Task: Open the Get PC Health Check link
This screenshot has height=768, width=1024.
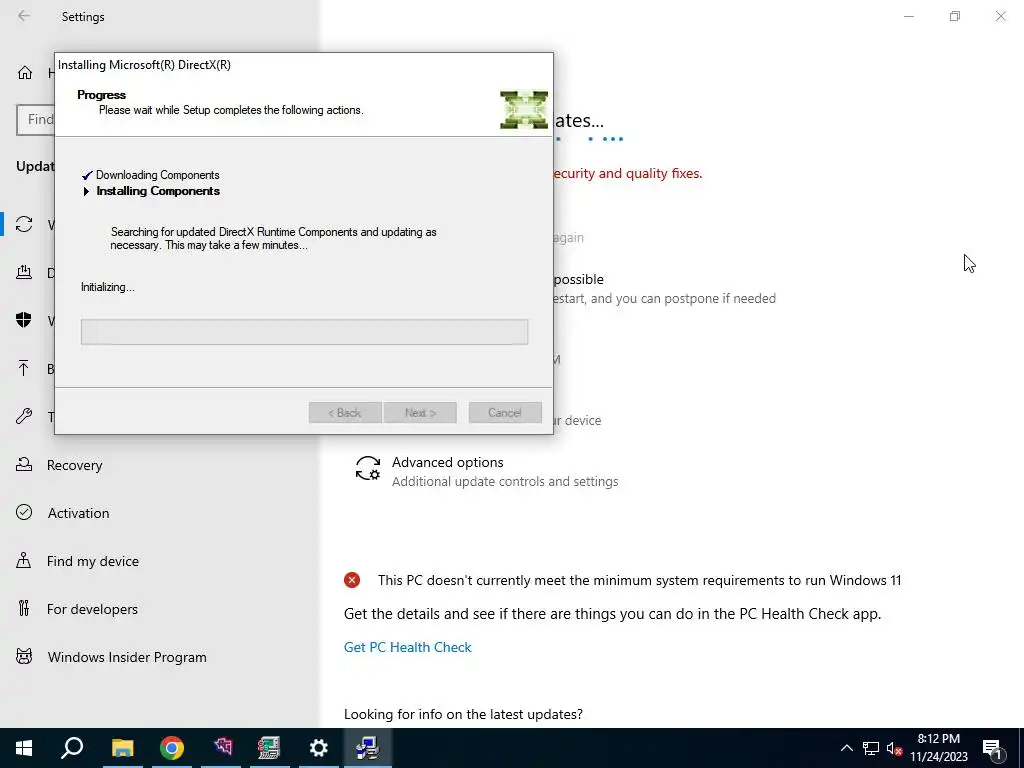Action: tap(408, 647)
